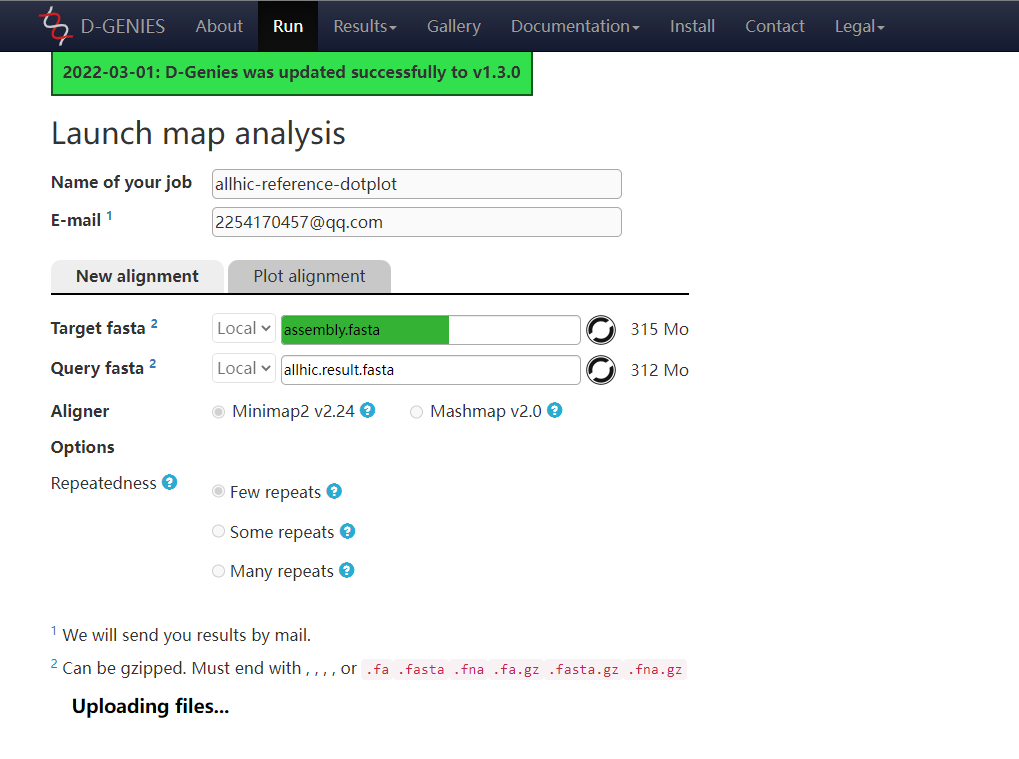Open the Gallery page from navbar
This screenshot has height=759, width=1019.
[453, 26]
